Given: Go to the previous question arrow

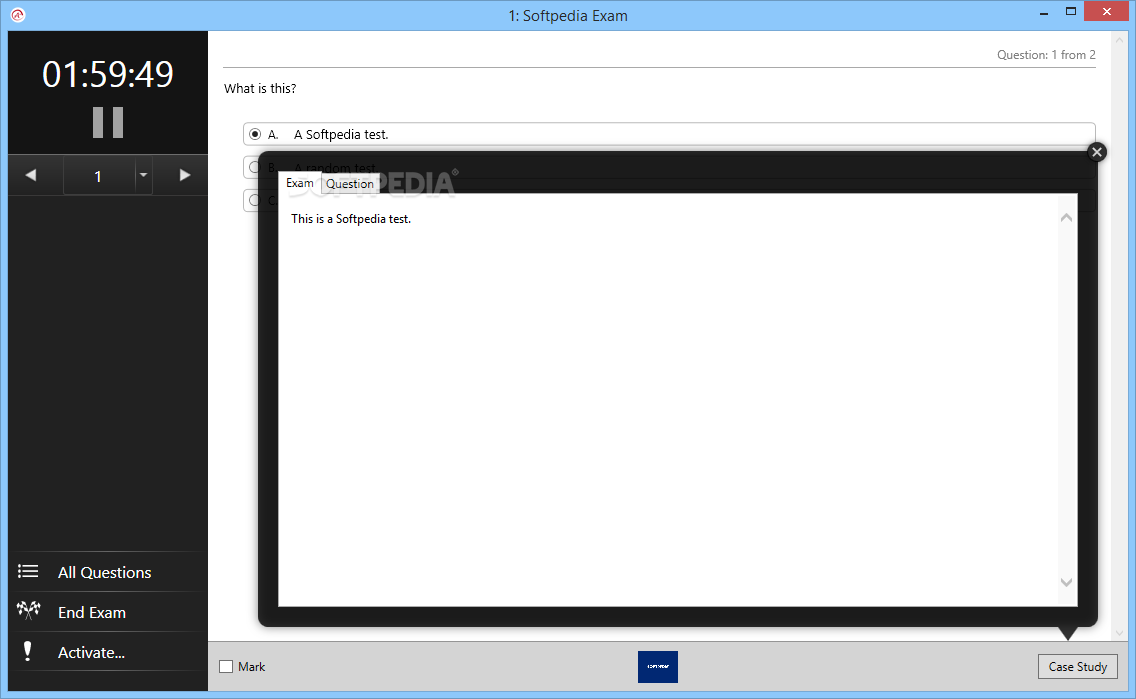Looking at the screenshot, I should tap(30, 175).
